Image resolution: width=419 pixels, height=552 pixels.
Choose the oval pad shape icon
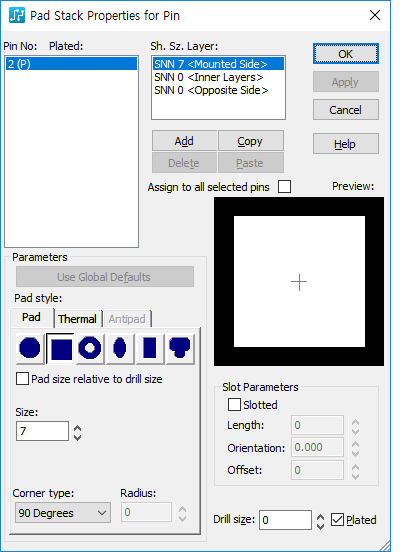pyautogui.click(x=120, y=348)
